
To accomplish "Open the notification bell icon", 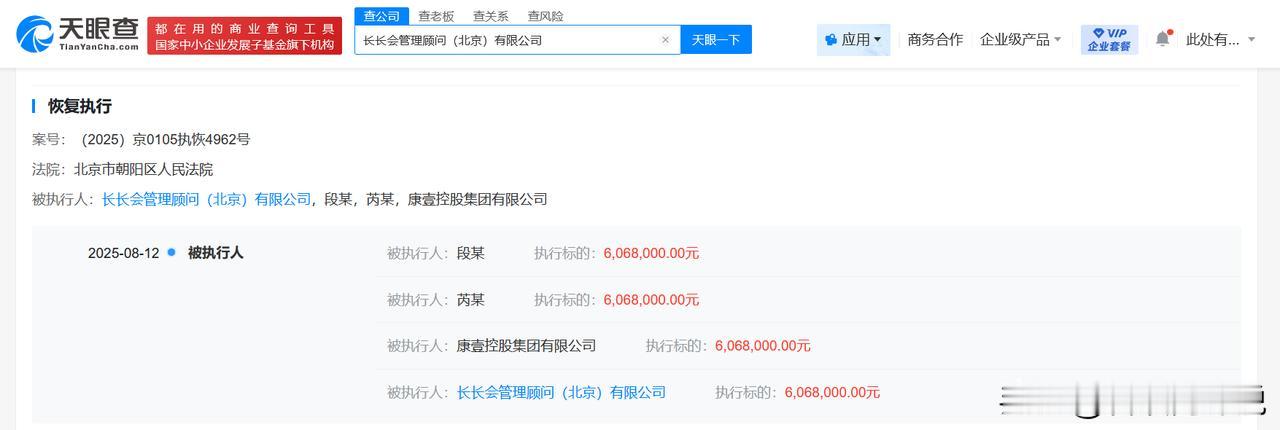I will (x=1162, y=39).
